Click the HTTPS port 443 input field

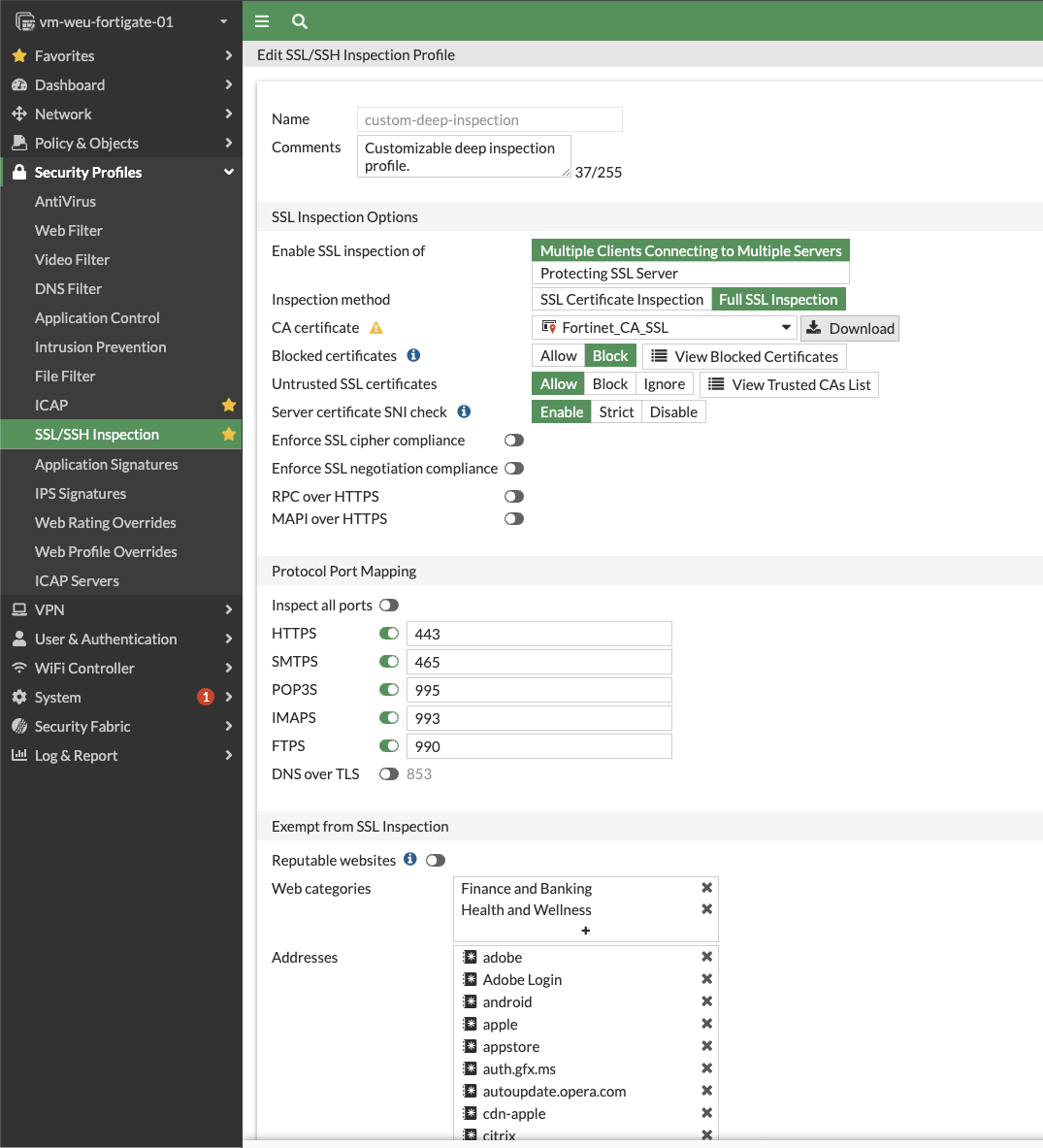click(x=538, y=634)
